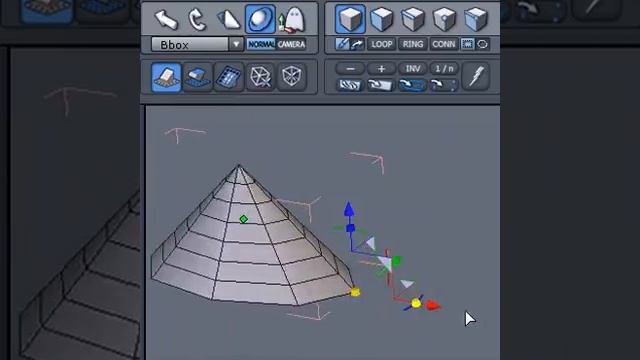Click the arrow-over-strip icon below plus

381,85
